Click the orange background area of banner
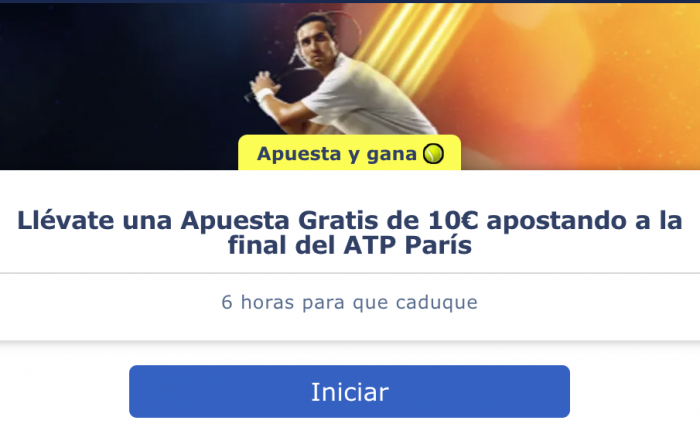 point(580,89)
